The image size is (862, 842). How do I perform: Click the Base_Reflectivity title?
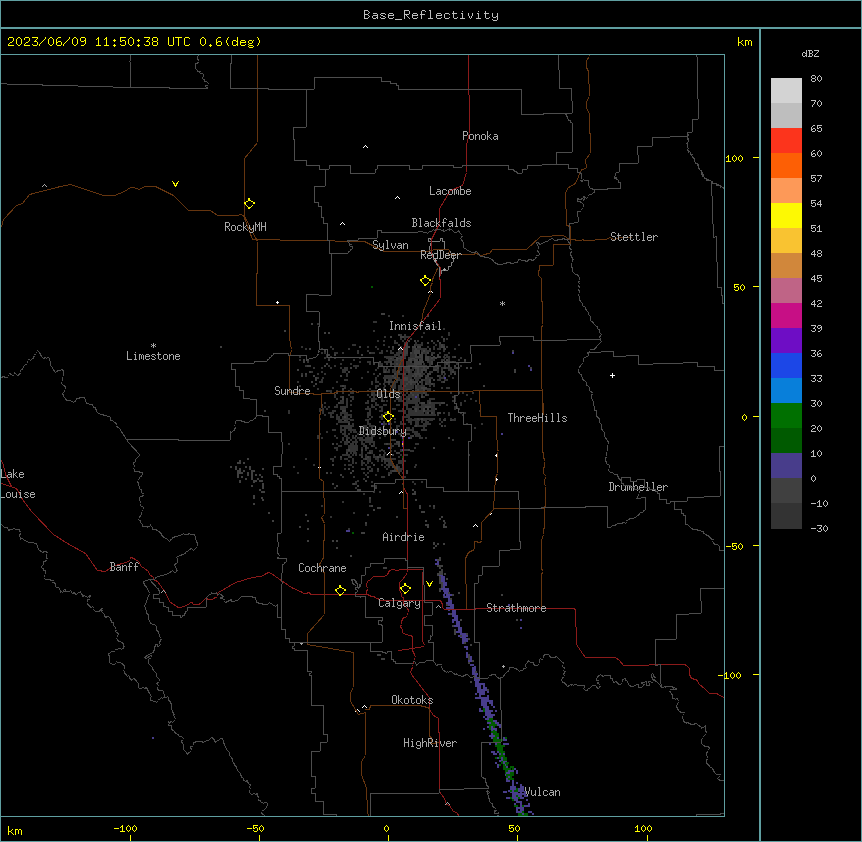pos(431,15)
